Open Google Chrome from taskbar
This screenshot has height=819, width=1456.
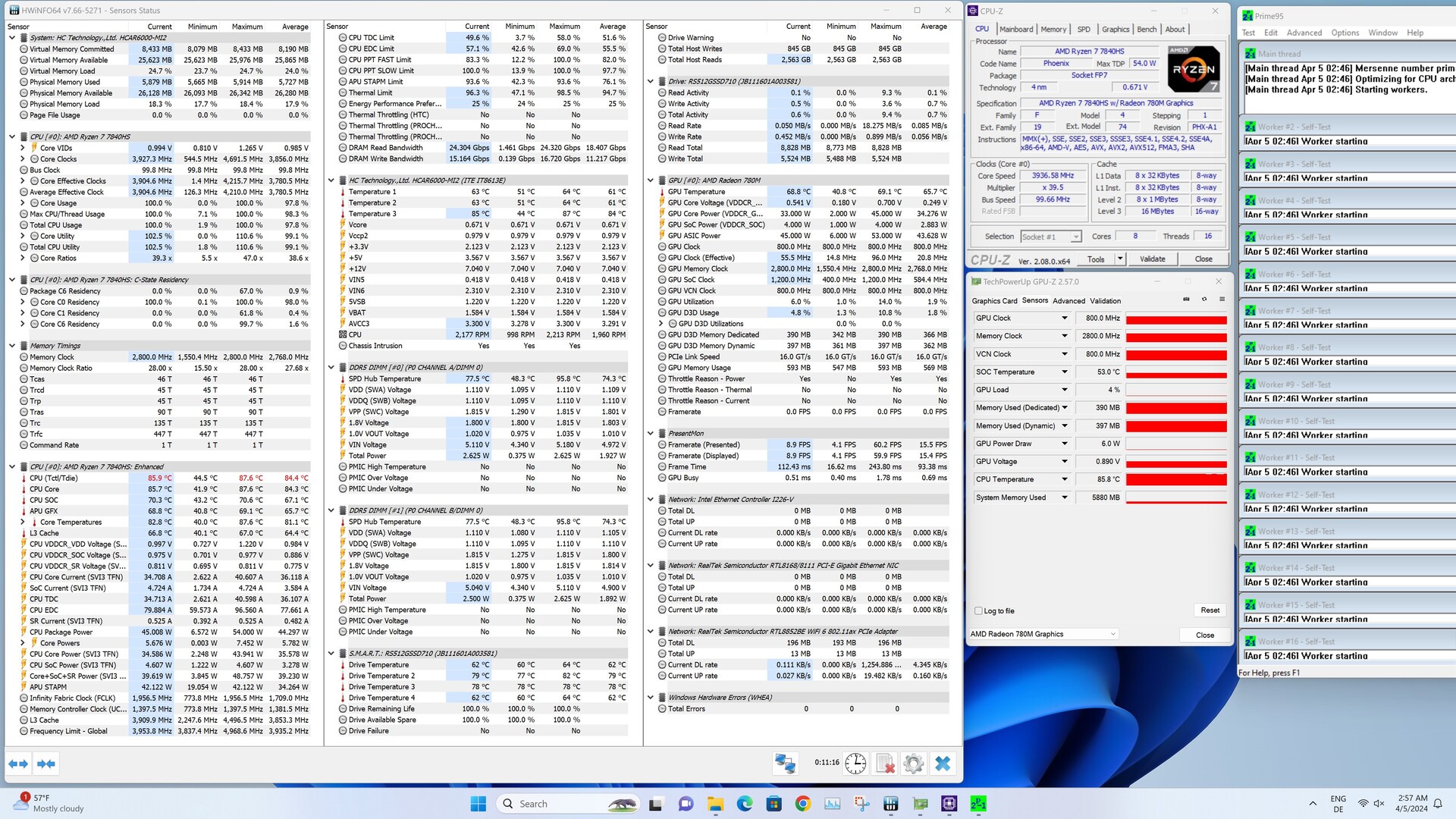coord(803,804)
